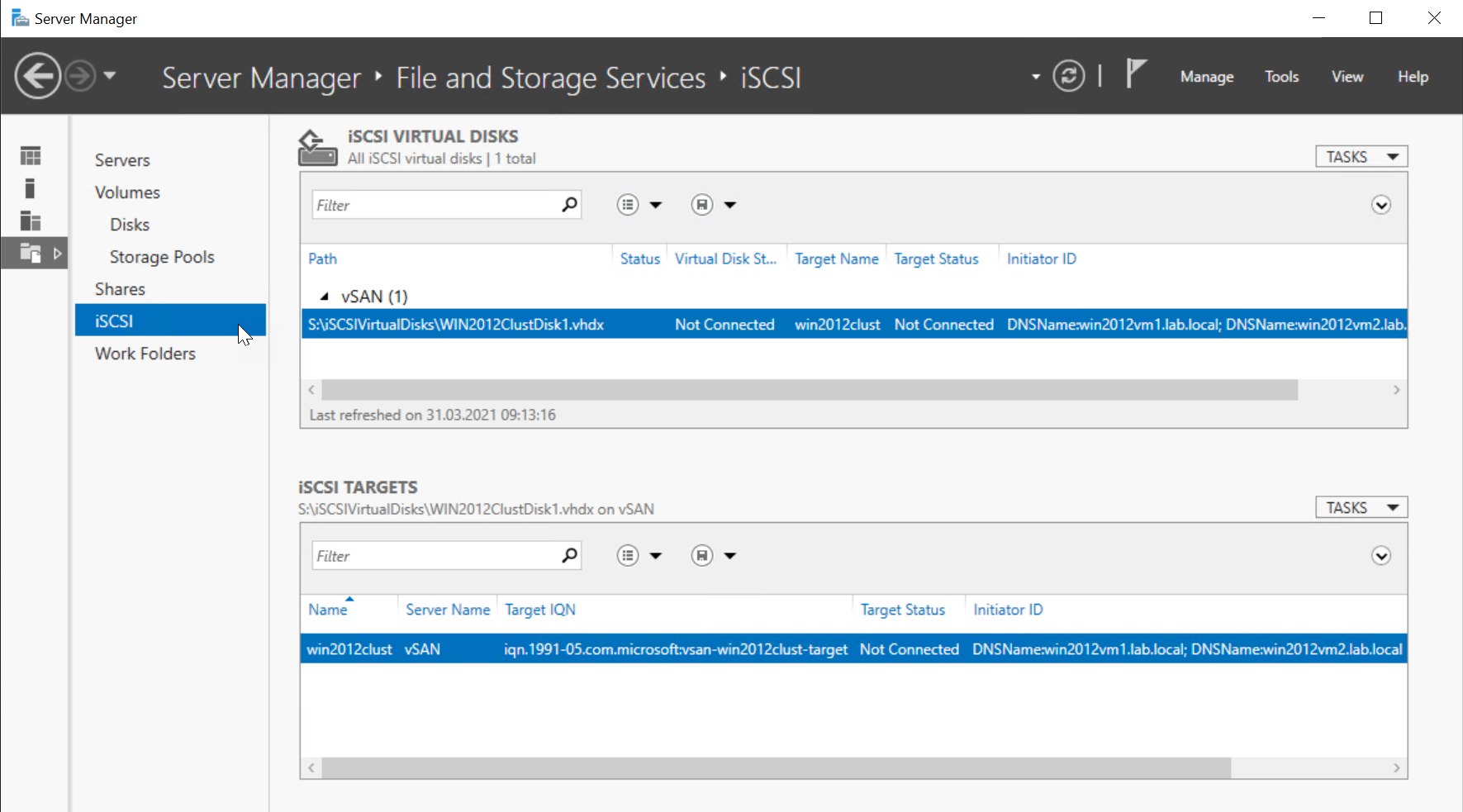The width and height of the screenshot is (1463, 812).
Task: Click the virtual disks Filter field
Action: coord(435,205)
